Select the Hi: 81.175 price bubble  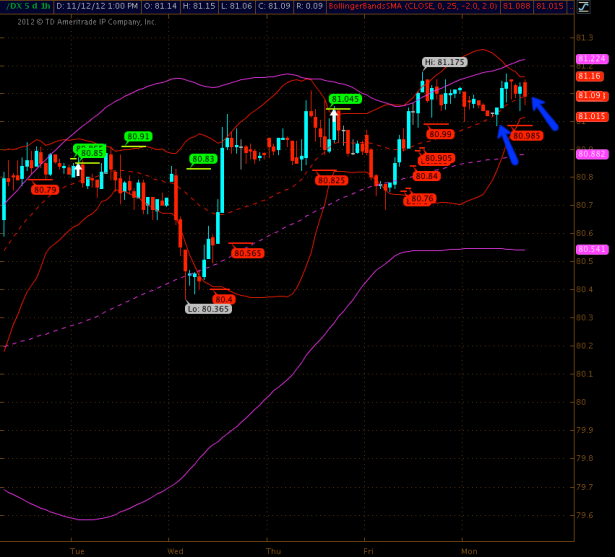(x=444, y=62)
